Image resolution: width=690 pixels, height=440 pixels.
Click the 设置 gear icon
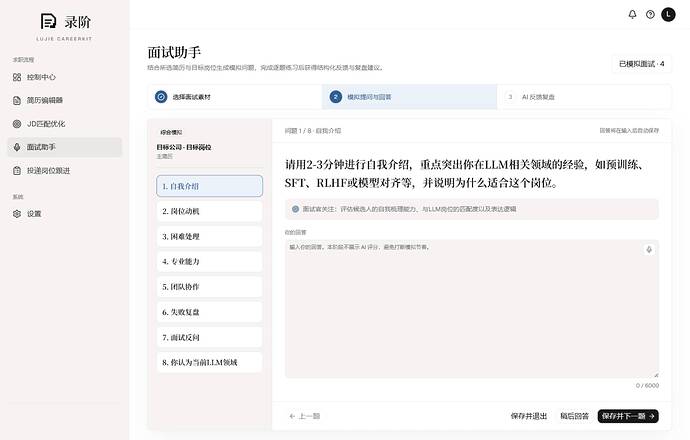point(17,213)
